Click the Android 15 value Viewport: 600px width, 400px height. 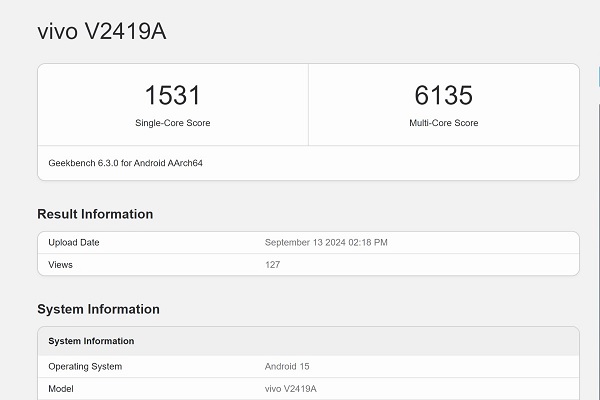point(287,366)
